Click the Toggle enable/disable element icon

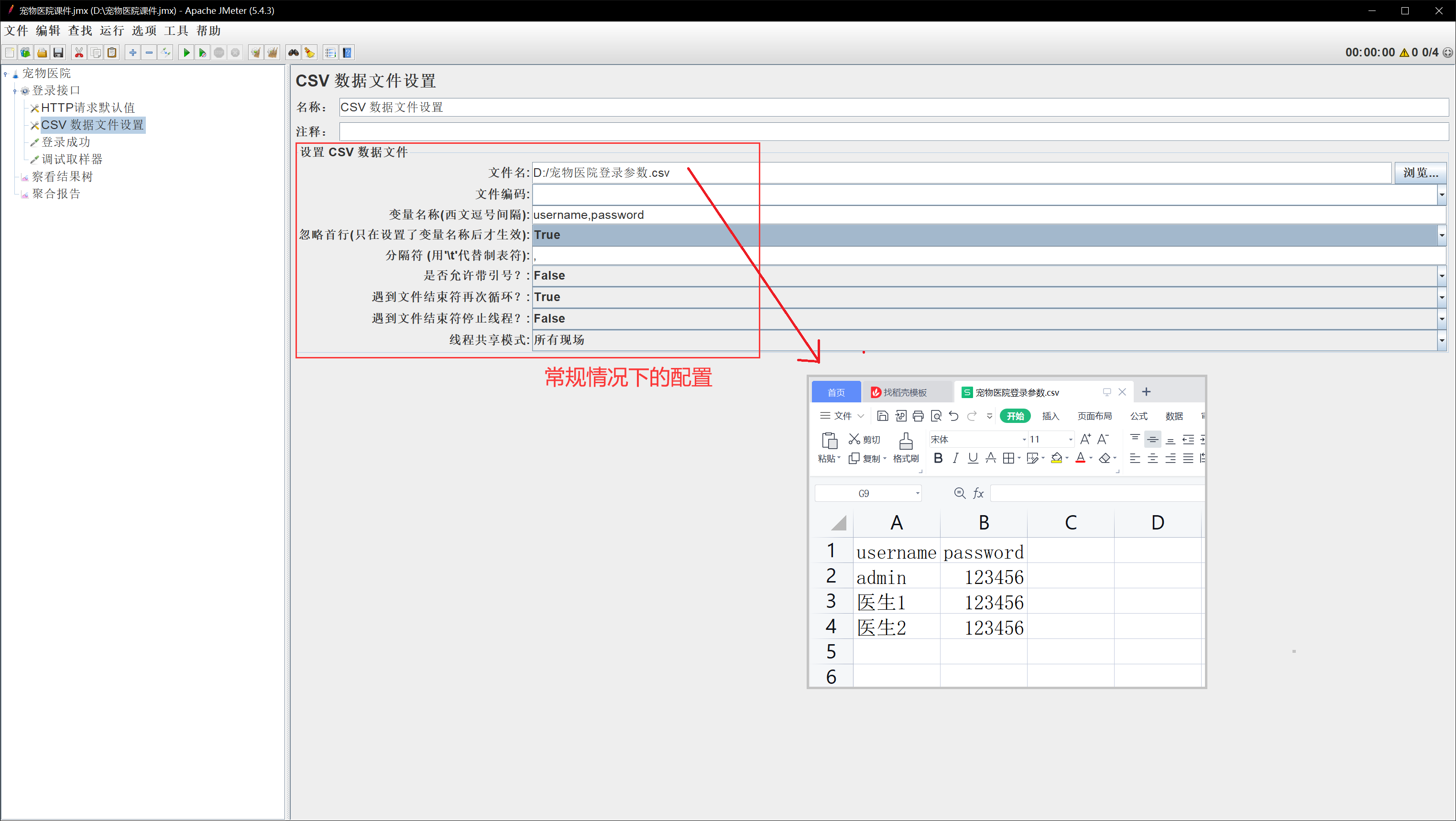[165, 53]
